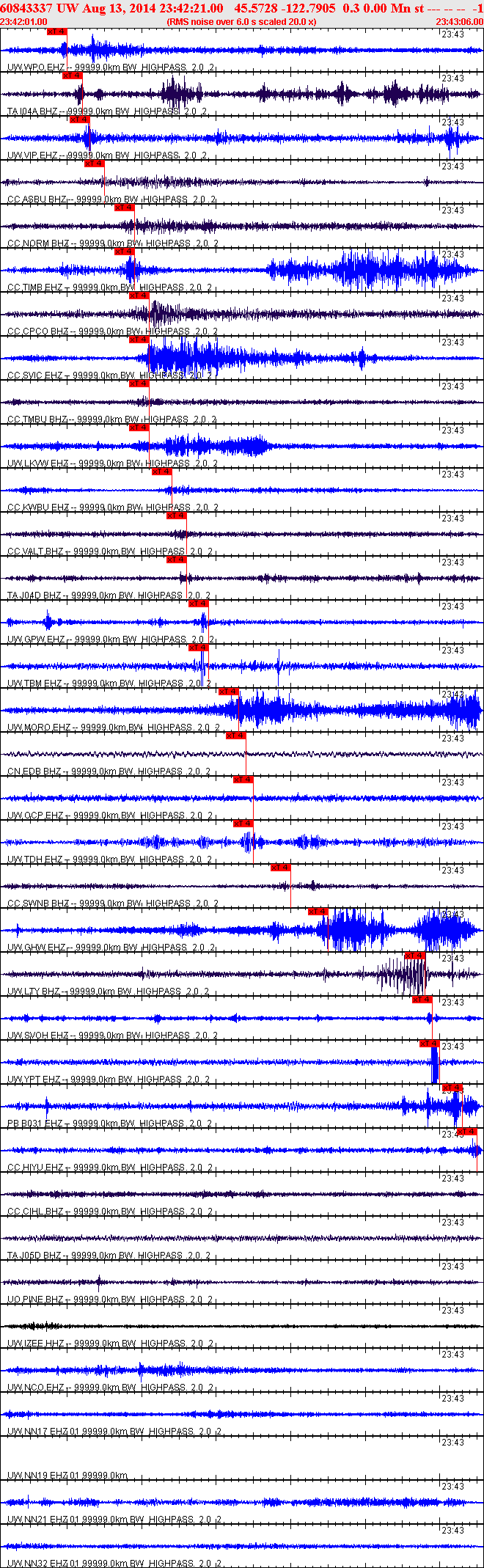
Task: Select the UW.GHW EHZ station label
Action: 36,948
